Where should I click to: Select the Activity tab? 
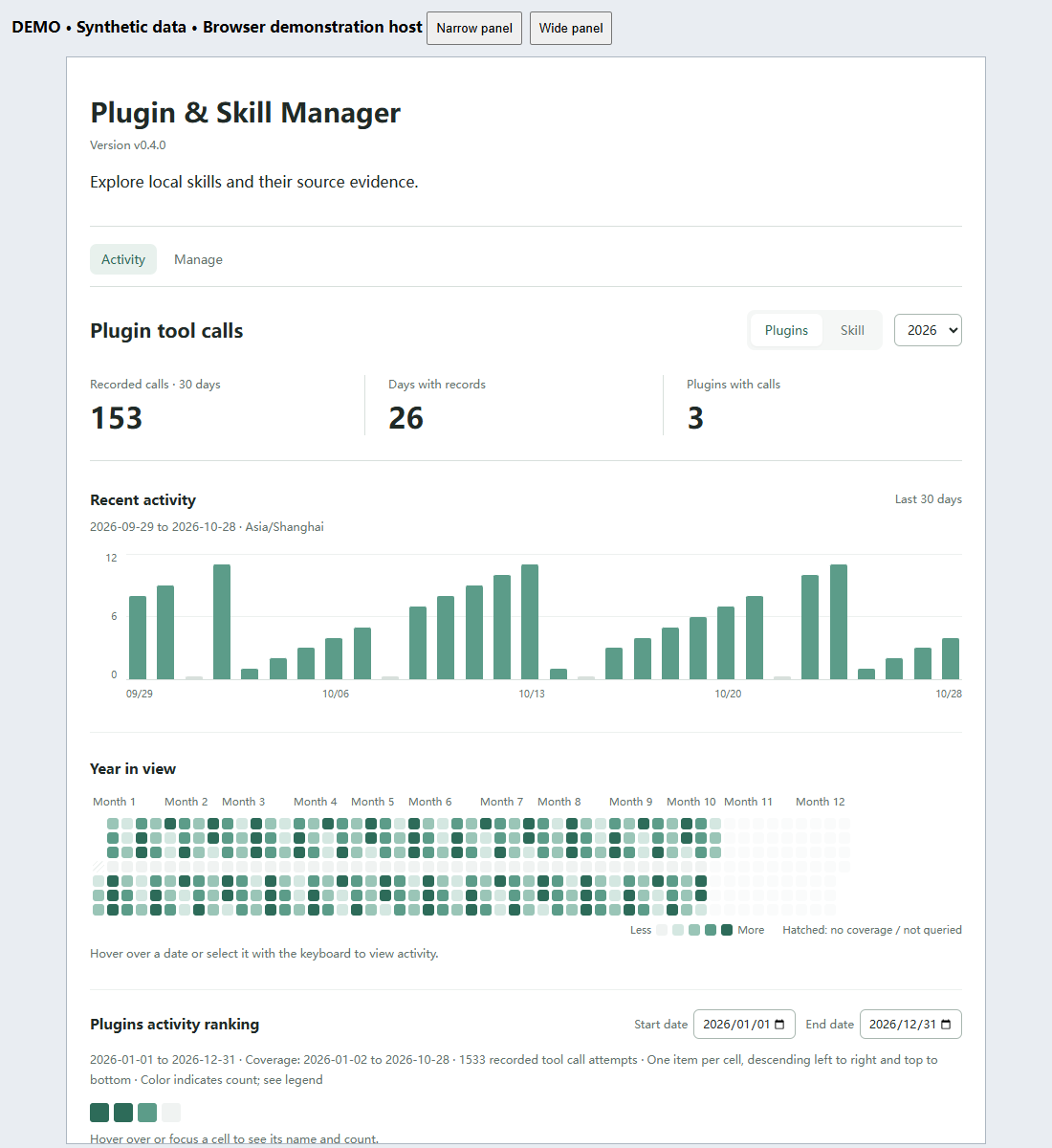point(123,259)
